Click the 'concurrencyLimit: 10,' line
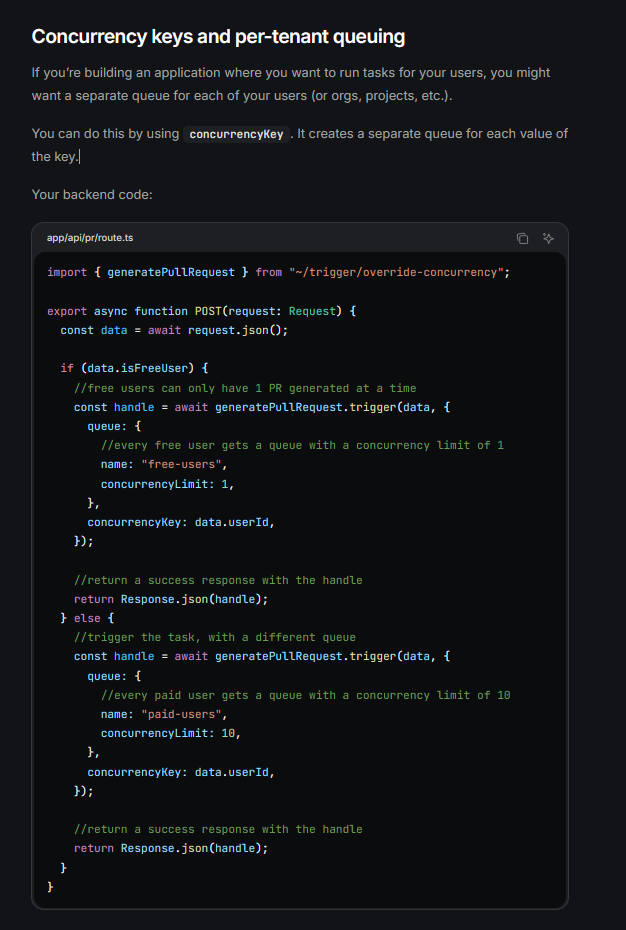Image resolution: width=626 pixels, height=930 pixels. point(171,733)
